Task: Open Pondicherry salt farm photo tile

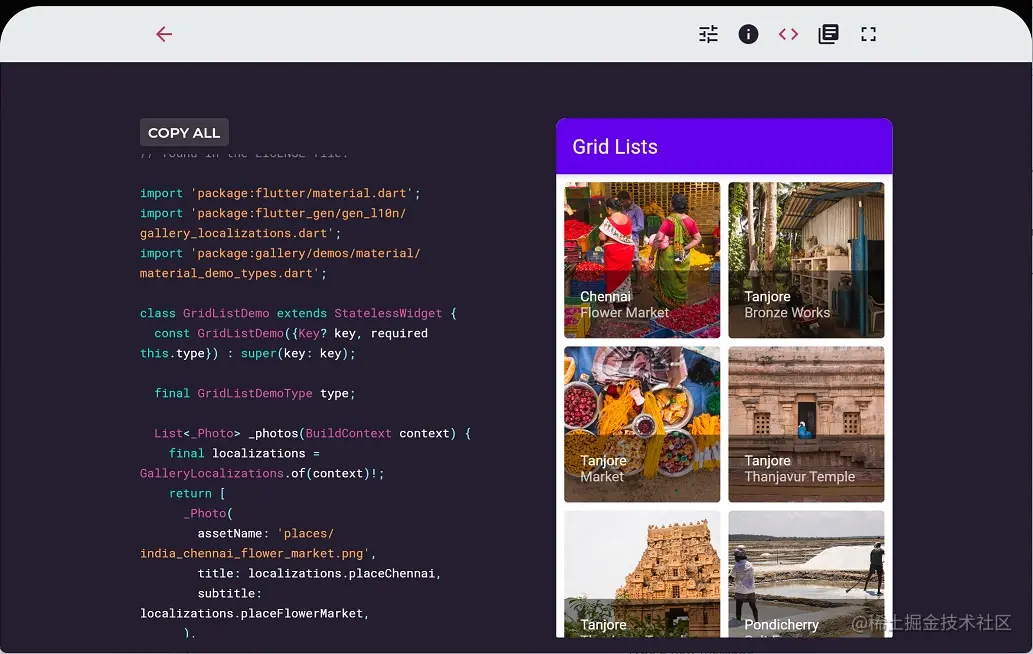Action: coord(806,574)
